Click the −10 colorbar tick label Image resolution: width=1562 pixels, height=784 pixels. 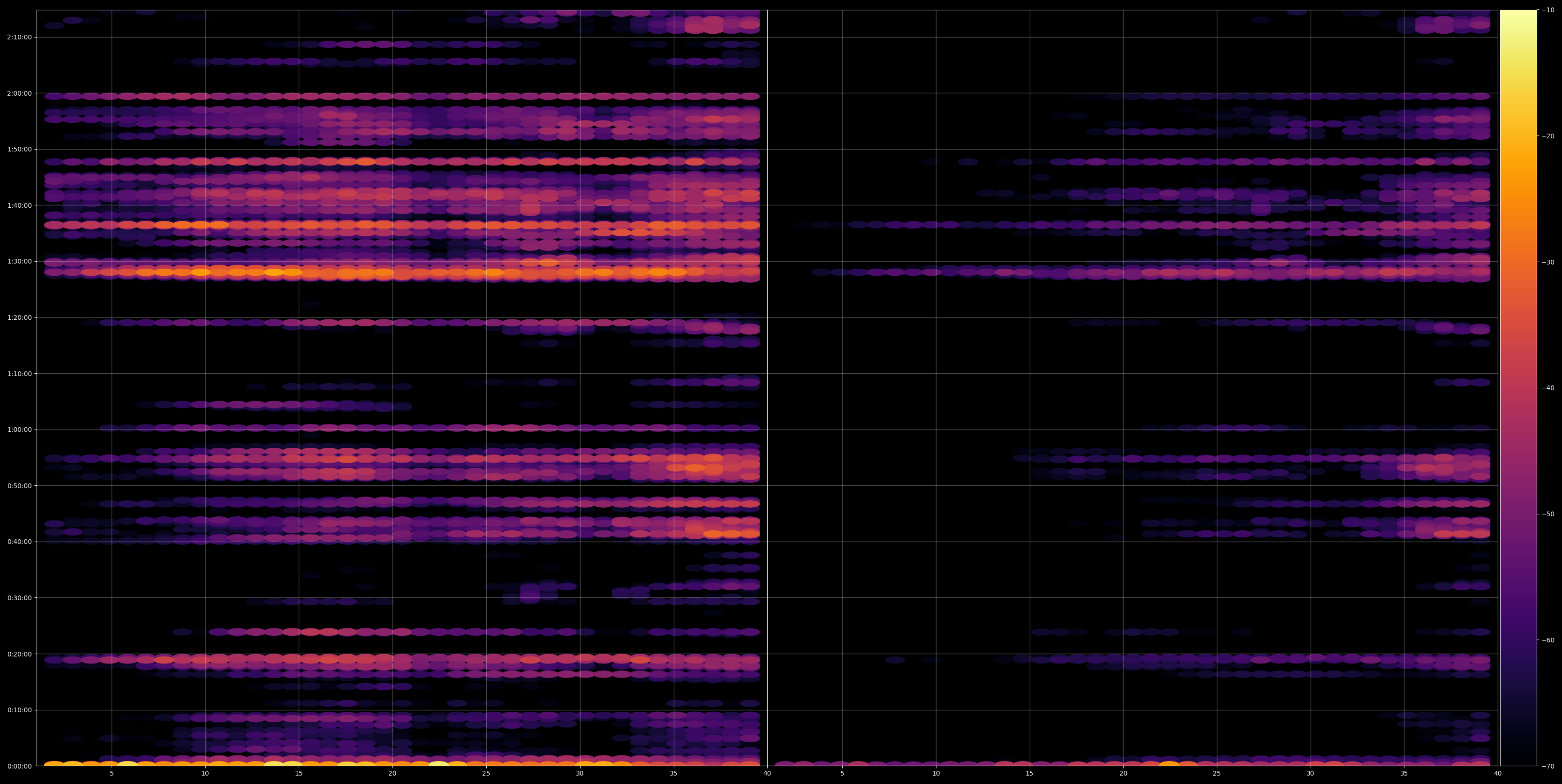point(1548,10)
